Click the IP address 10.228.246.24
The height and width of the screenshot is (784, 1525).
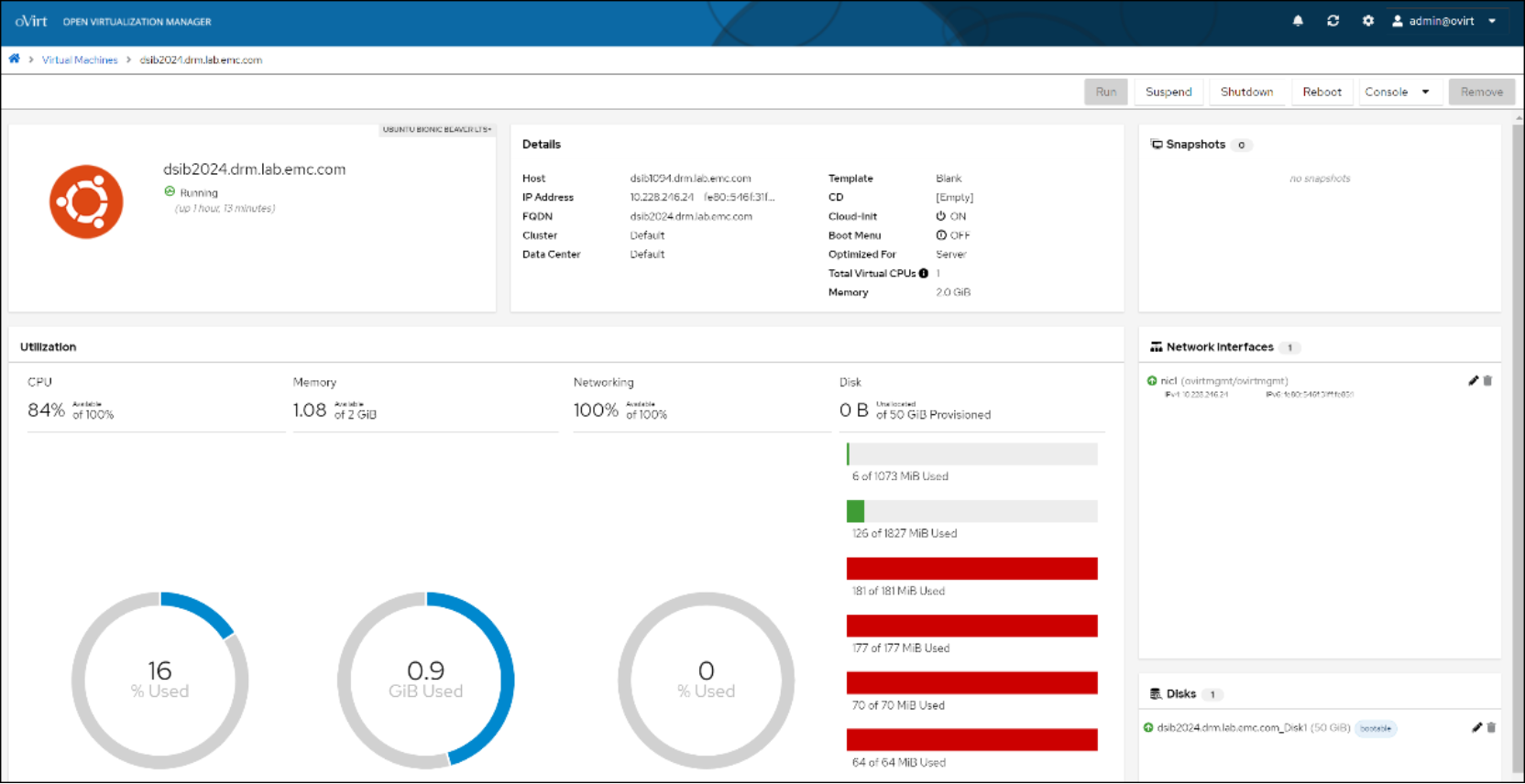[662, 198]
